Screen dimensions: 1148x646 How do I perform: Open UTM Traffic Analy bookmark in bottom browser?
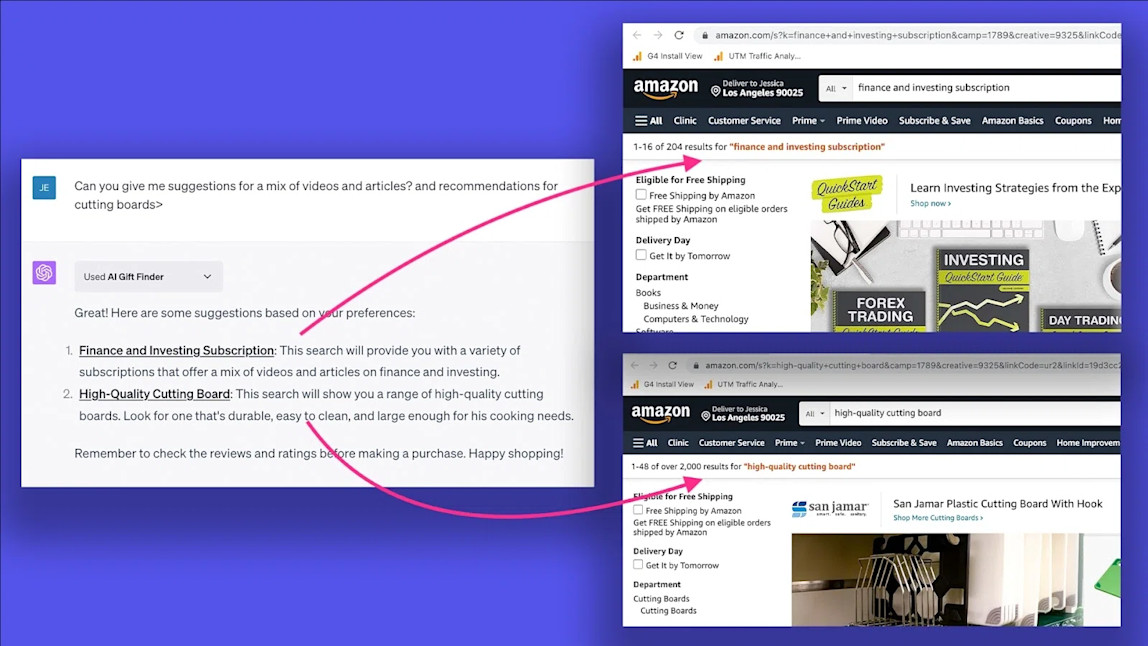click(x=743, y=384)
